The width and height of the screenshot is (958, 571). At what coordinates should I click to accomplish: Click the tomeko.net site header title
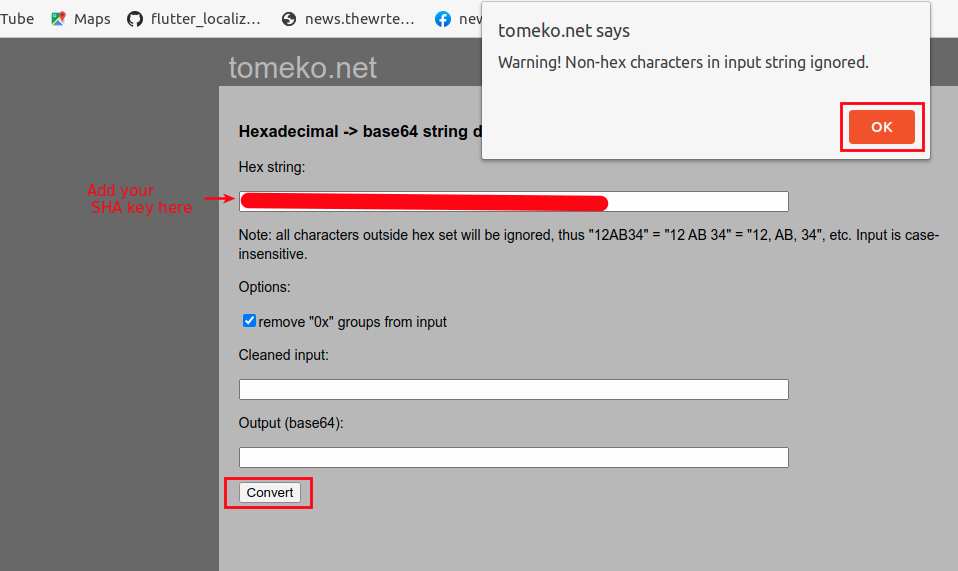(302, 67)
